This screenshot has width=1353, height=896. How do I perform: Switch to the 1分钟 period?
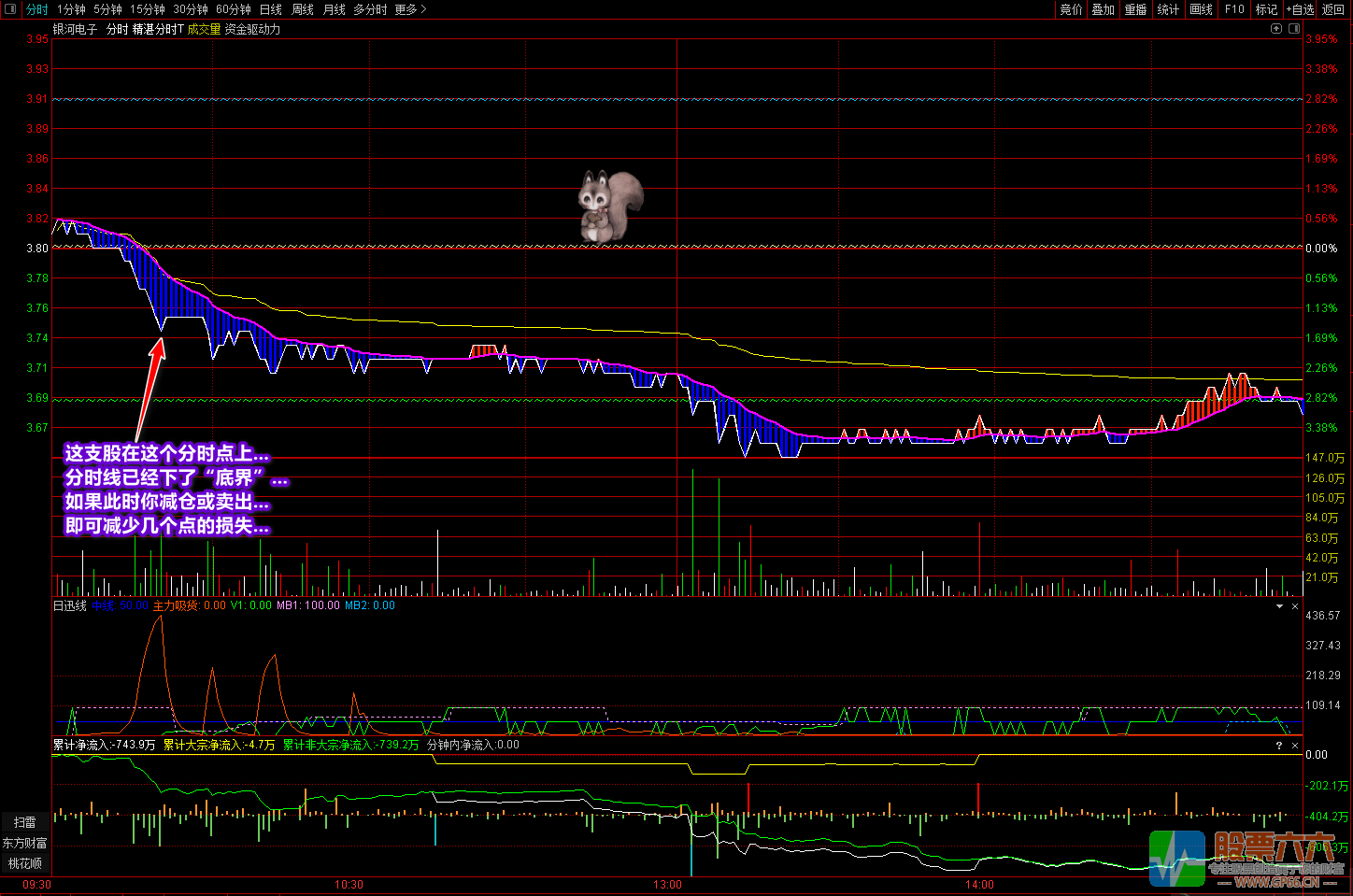[x=71, y=9]
